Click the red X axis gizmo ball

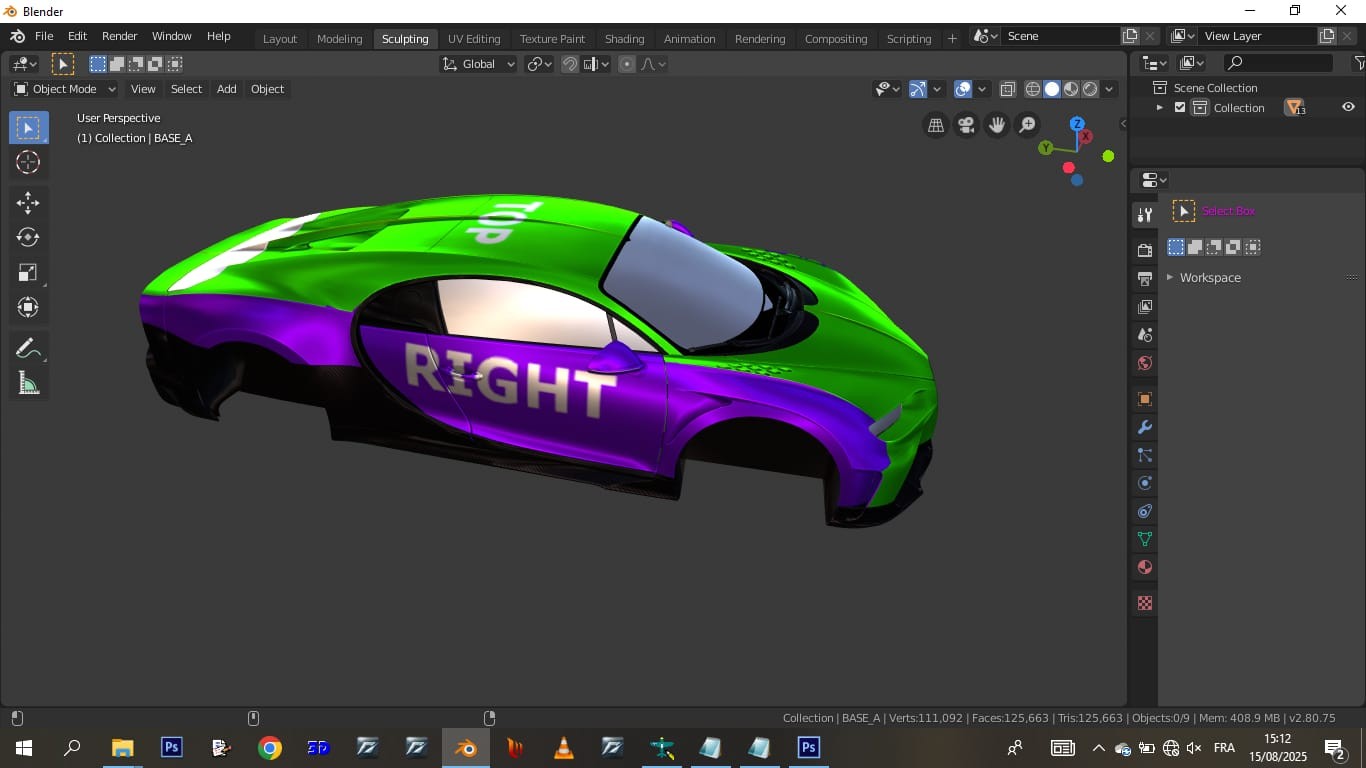pos(1086,136)
